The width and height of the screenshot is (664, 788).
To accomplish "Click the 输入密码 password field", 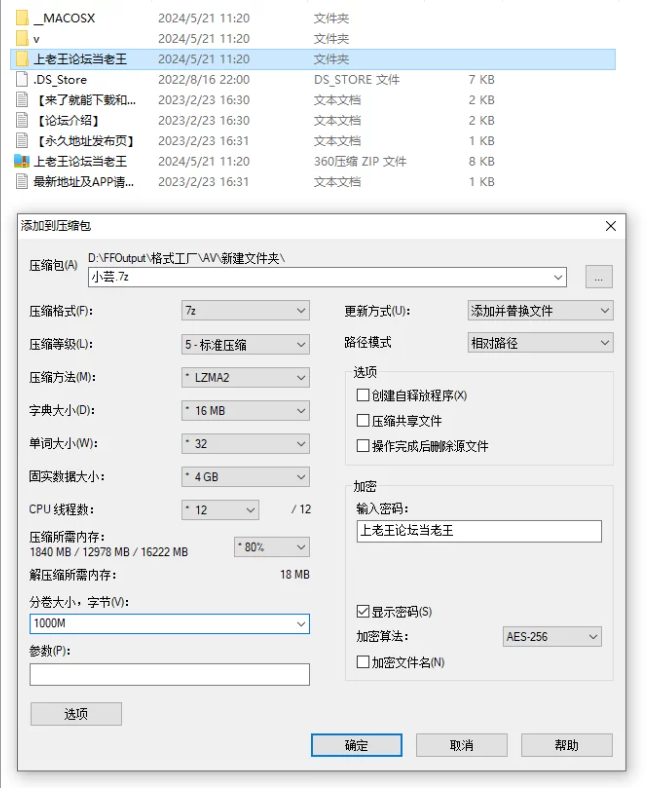I will pos(479,531).
